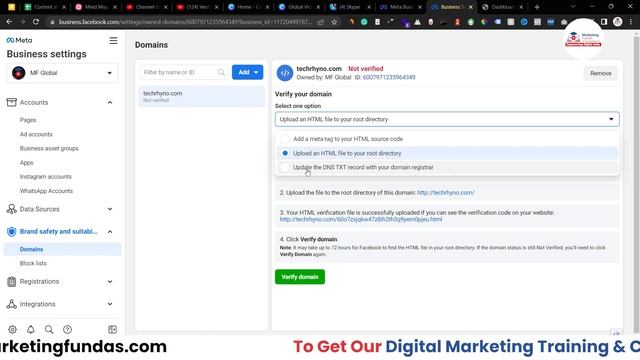This screenshot has width=640, height=360.
Task: Open Apps in sidebar
Action: (27, 162)
